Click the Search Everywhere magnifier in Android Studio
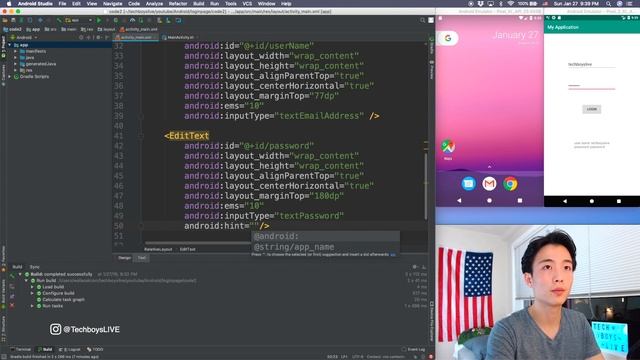640x360 pixels. point(422,20)
